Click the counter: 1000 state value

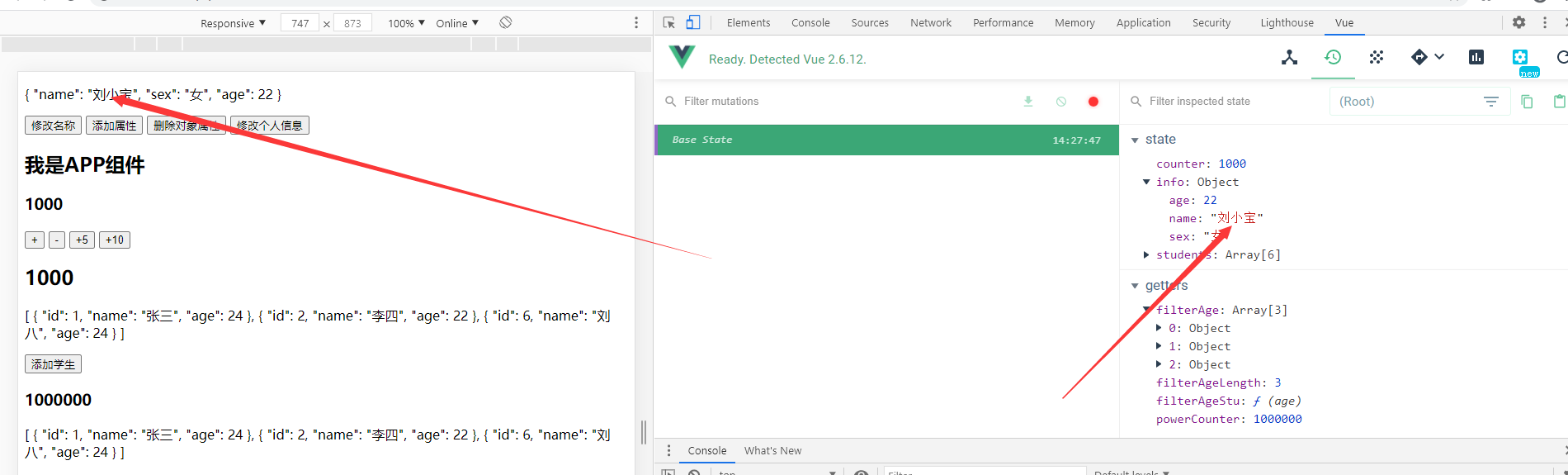(x=1201, y=164)
